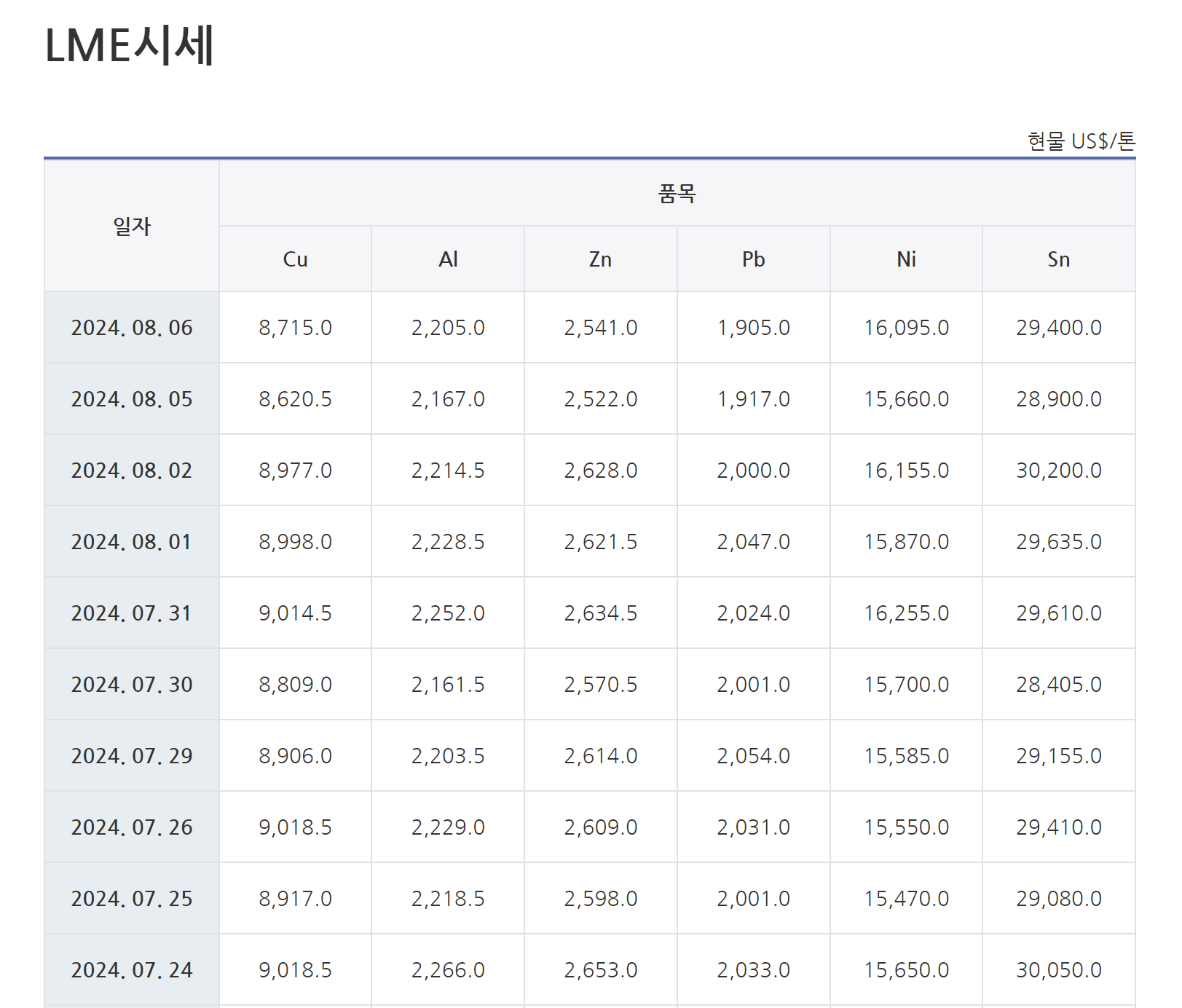Click the 2024. 08. 06 date cell
Viewport: 1182px width, 1008px height.
point(132,328)
